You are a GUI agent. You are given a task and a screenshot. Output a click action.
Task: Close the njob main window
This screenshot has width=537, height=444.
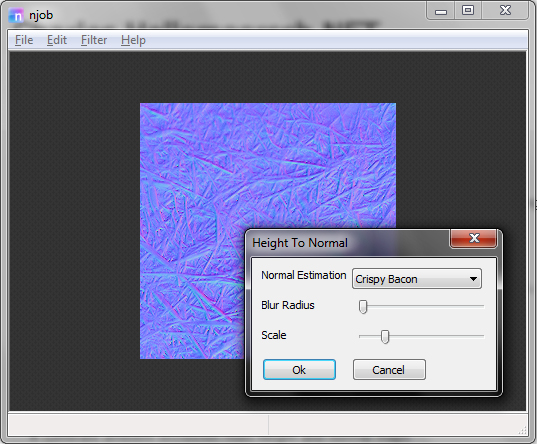pyautogui.click(x=505, y=11)
